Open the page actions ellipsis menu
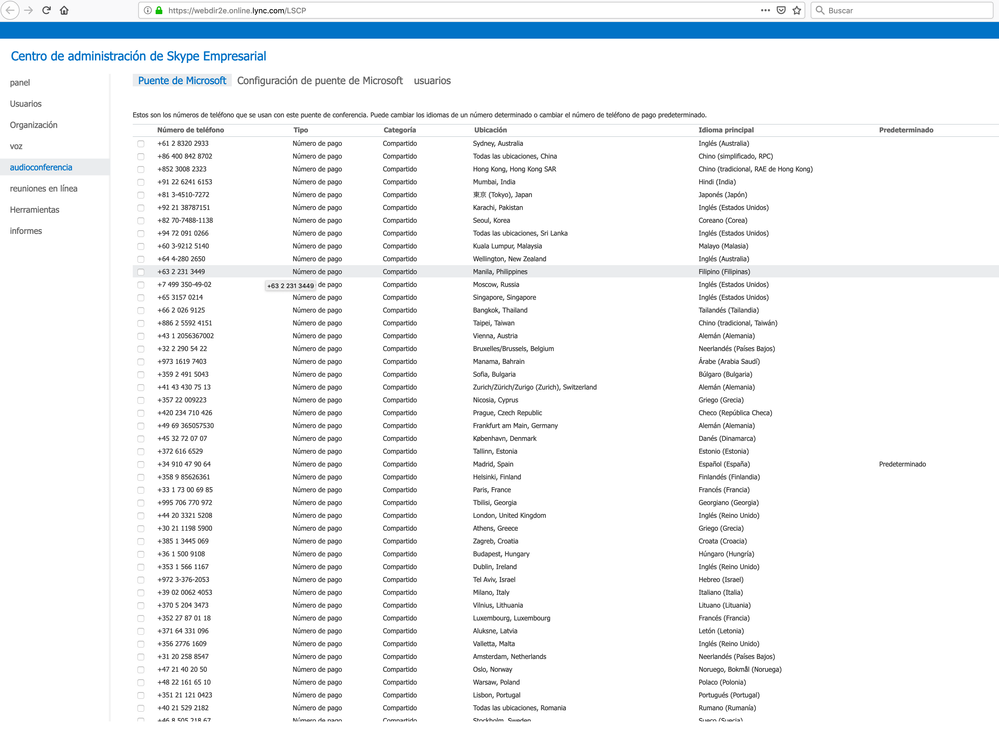The image size is (999, 735). (765, 10)
